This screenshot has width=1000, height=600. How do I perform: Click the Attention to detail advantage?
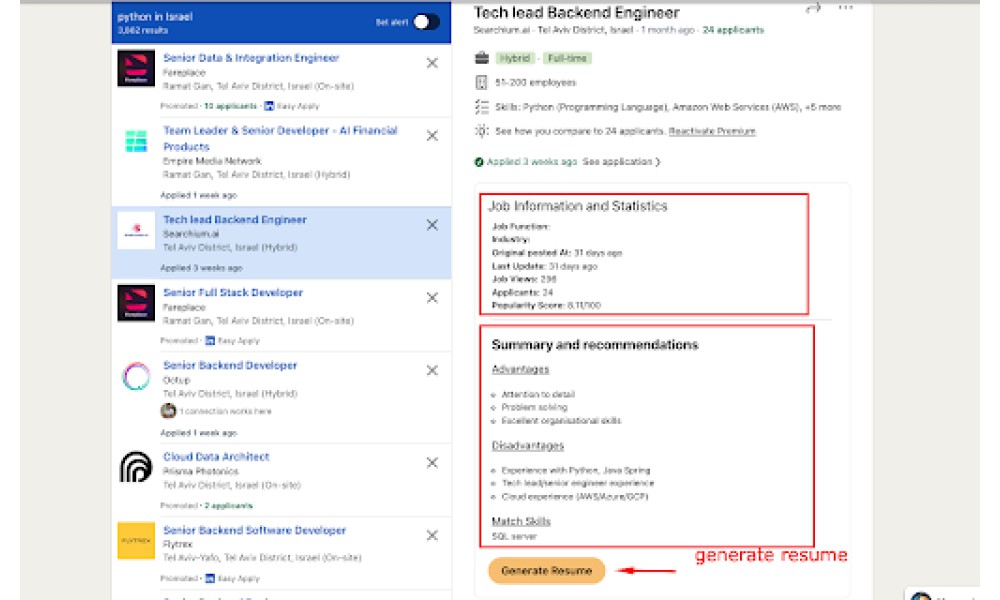538,395
